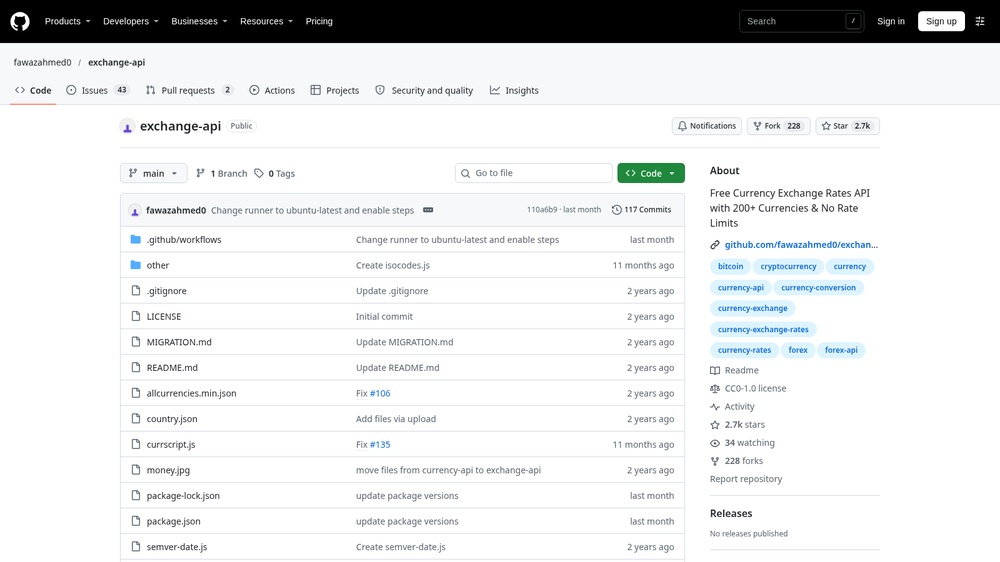Image resolution: width=1000 pixels, height=562 pixels.
Task: Switch to the Pull requests tab
Action: tap(189, 91)
